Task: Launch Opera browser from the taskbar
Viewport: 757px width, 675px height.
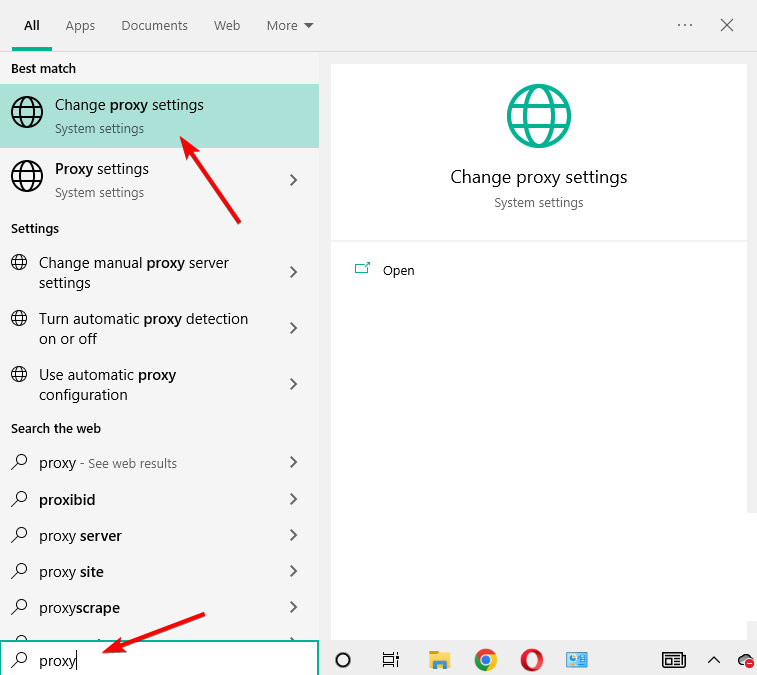Action: (532, 660)
